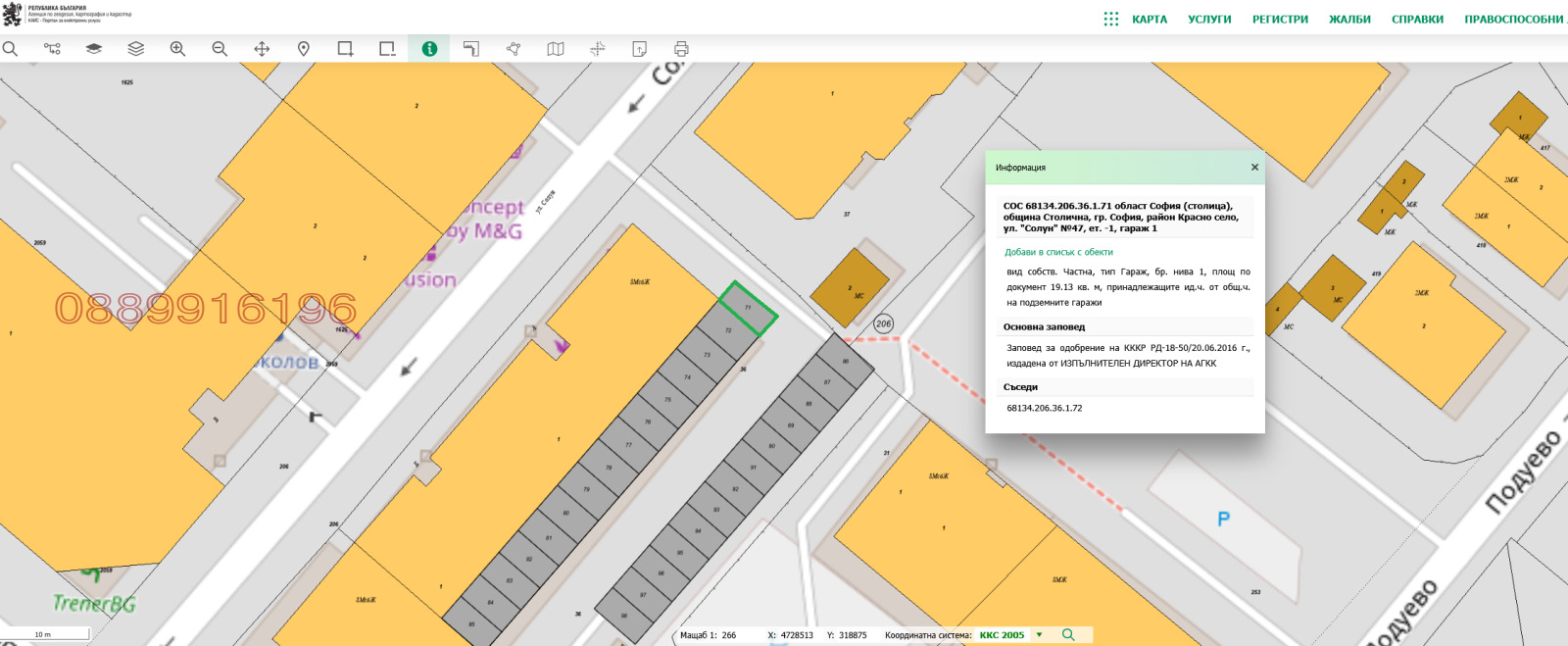1568x646 pixels.
Task: Click the 'Основна заповед' section heading
Action: tap(1044, 327)
